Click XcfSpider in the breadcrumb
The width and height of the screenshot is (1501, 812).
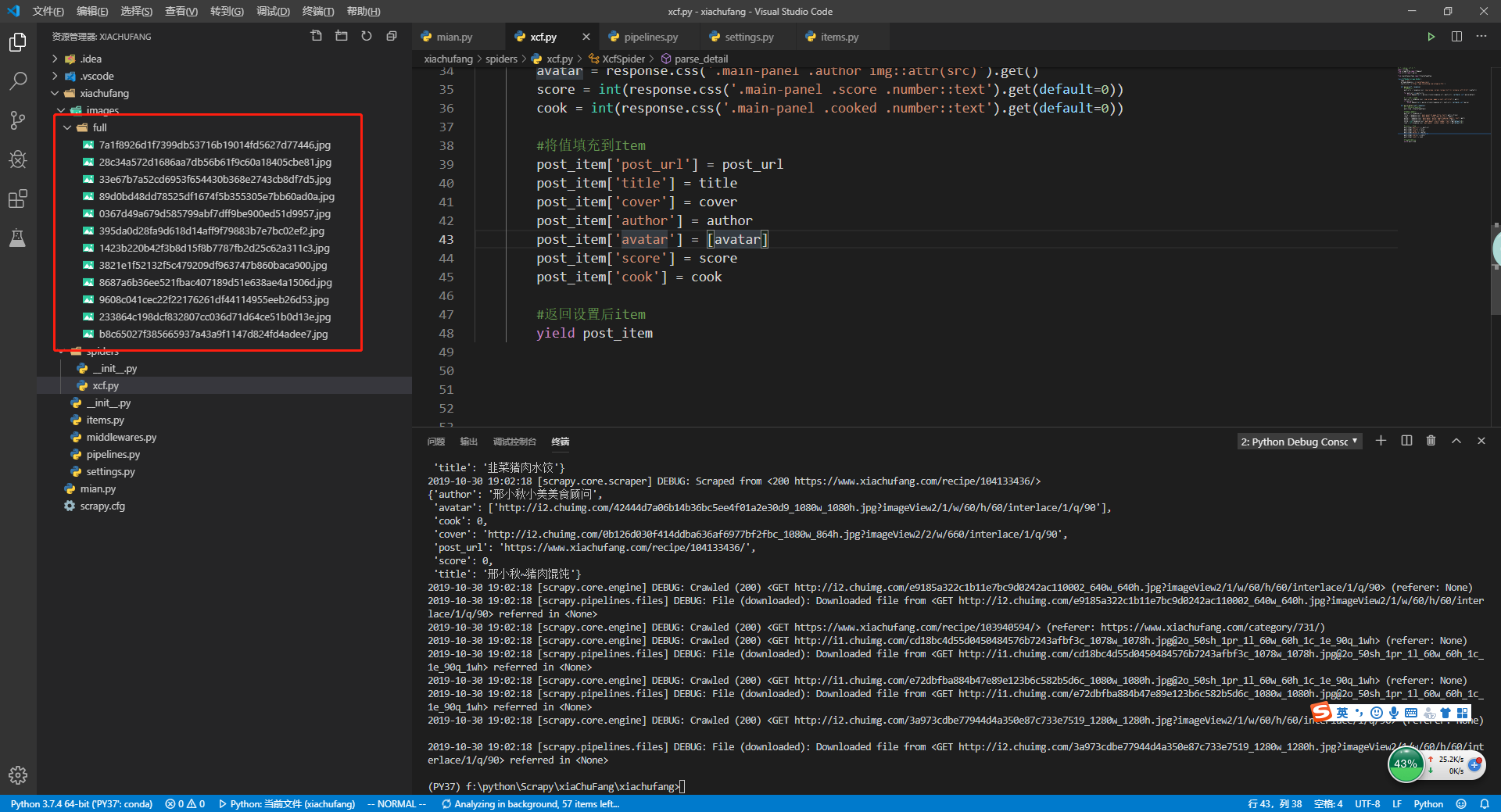[623, 59]
